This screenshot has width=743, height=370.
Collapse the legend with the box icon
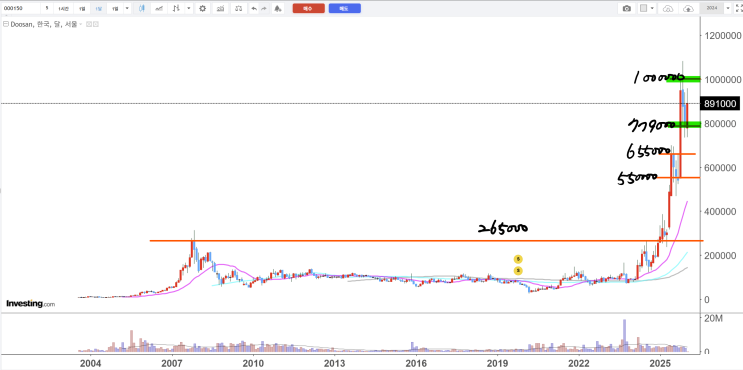[6, 24]
